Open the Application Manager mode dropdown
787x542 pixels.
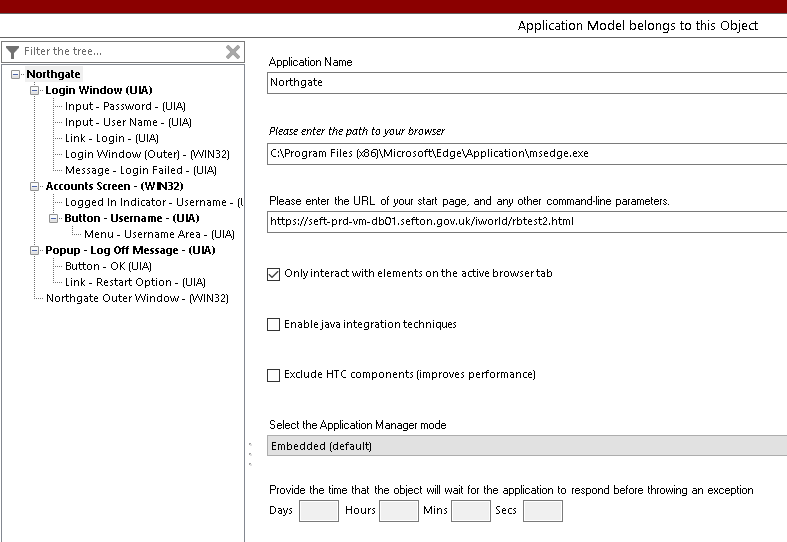click(x=527, y=446)
